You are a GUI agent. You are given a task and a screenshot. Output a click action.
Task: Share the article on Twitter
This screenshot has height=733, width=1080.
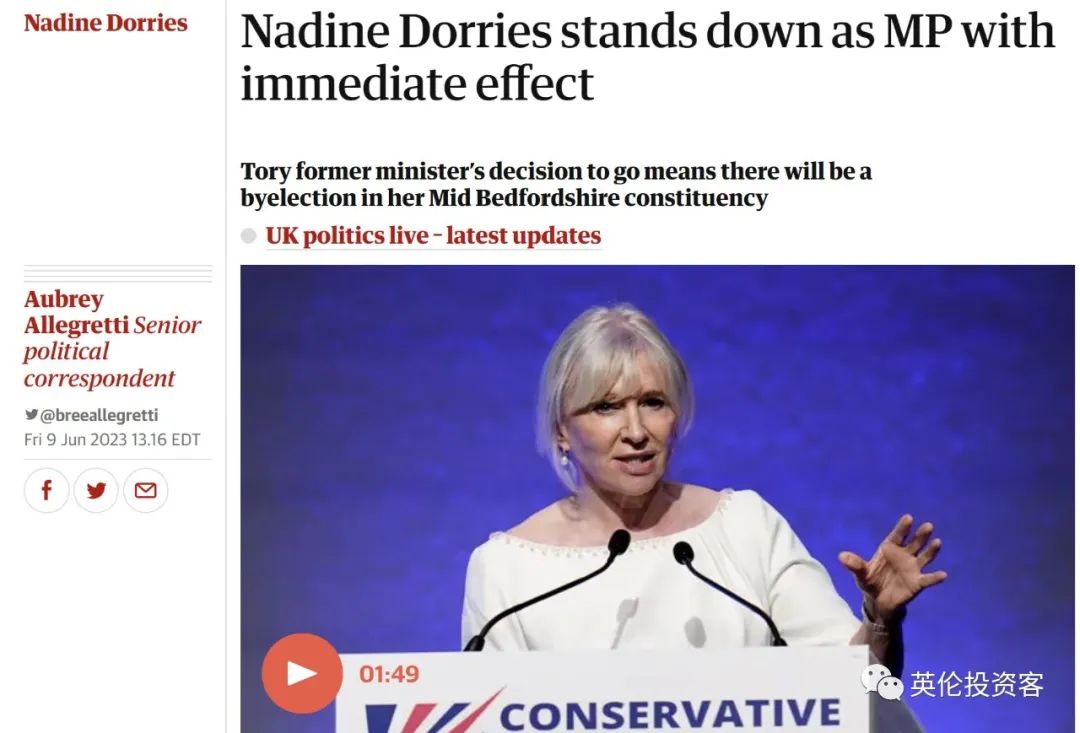pyautogui.click(x=96, y=490)
